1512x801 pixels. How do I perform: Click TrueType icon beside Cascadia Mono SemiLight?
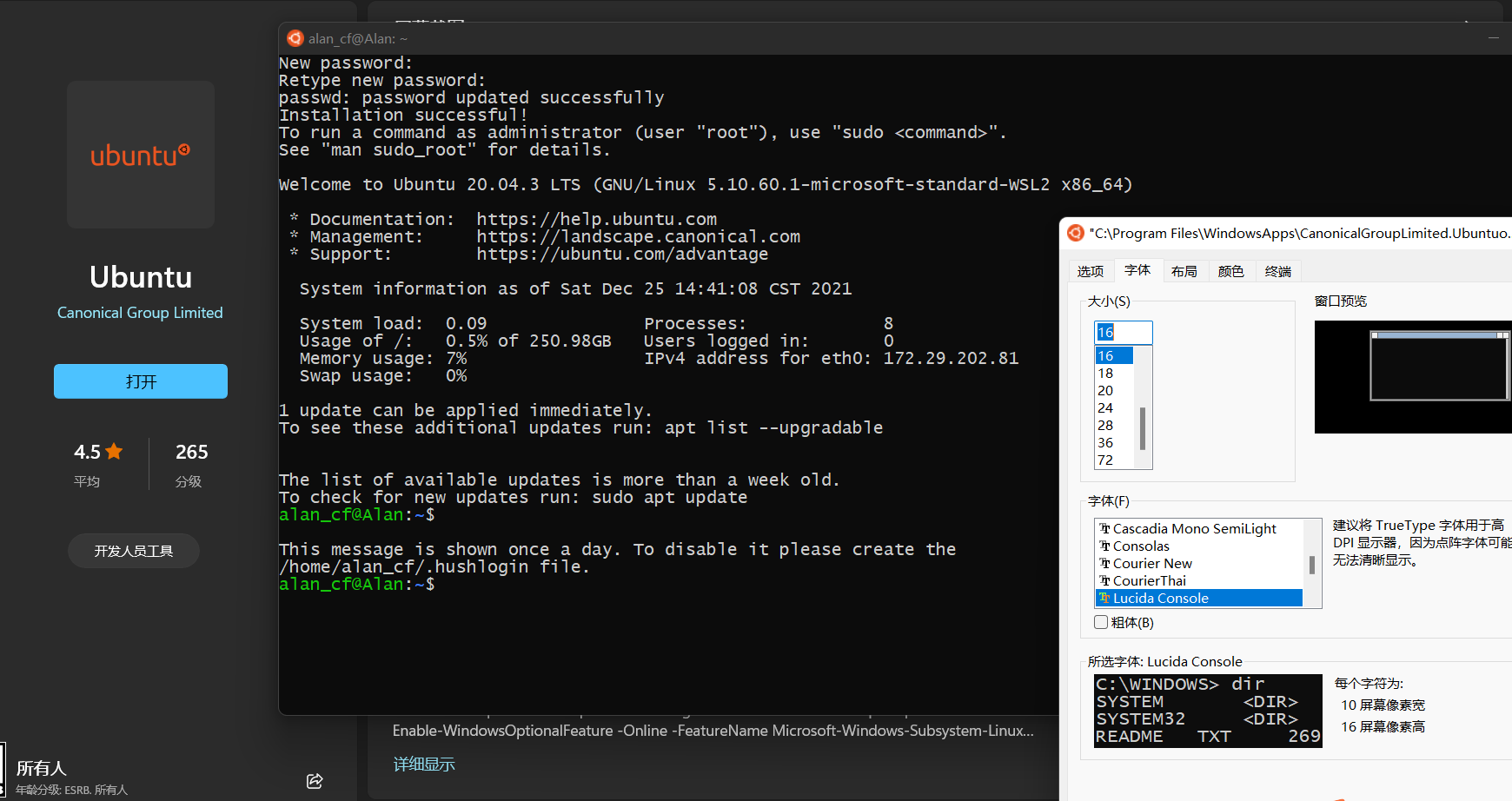click(x=1104, y=528)
